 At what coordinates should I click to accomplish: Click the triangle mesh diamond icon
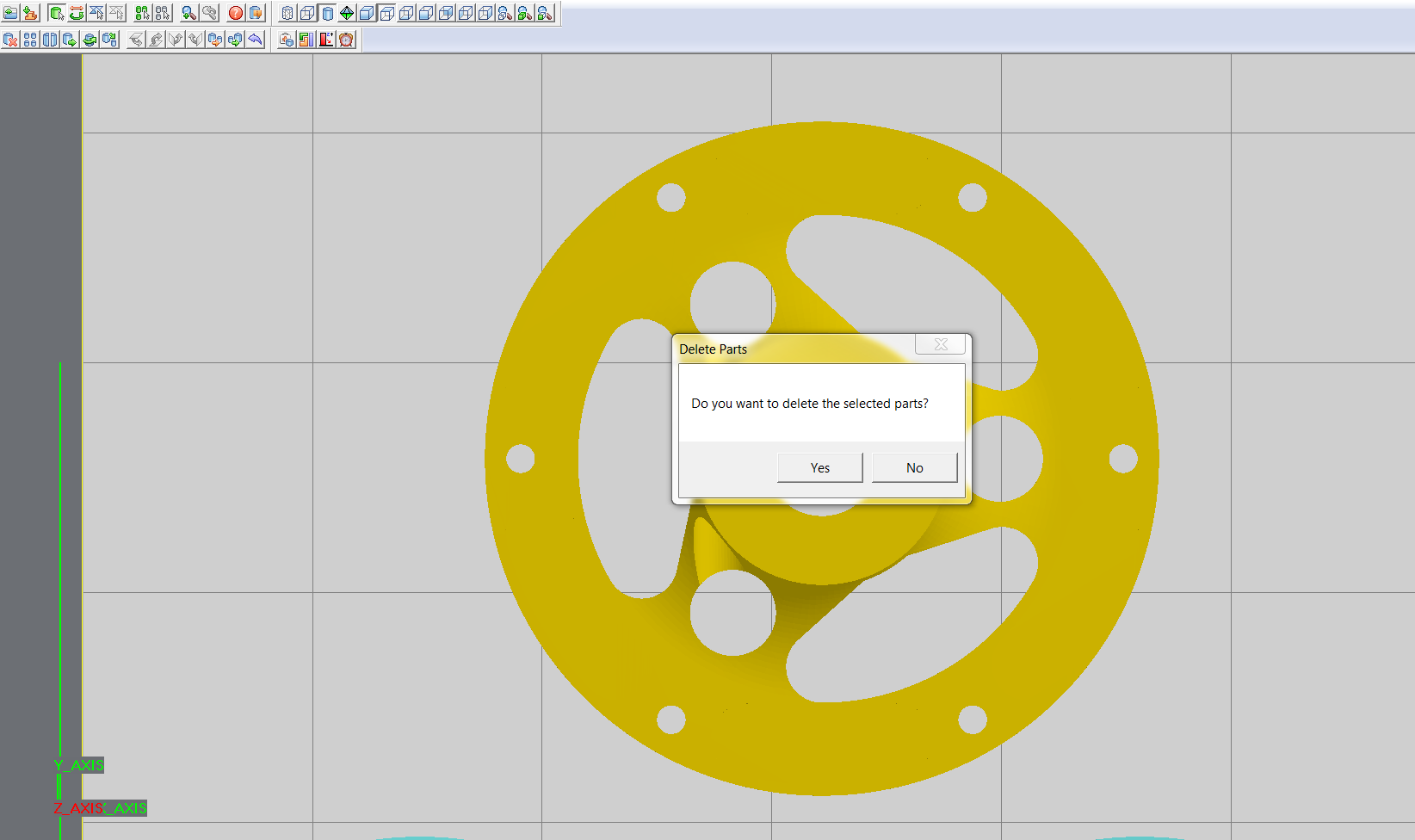coord(347,13)
